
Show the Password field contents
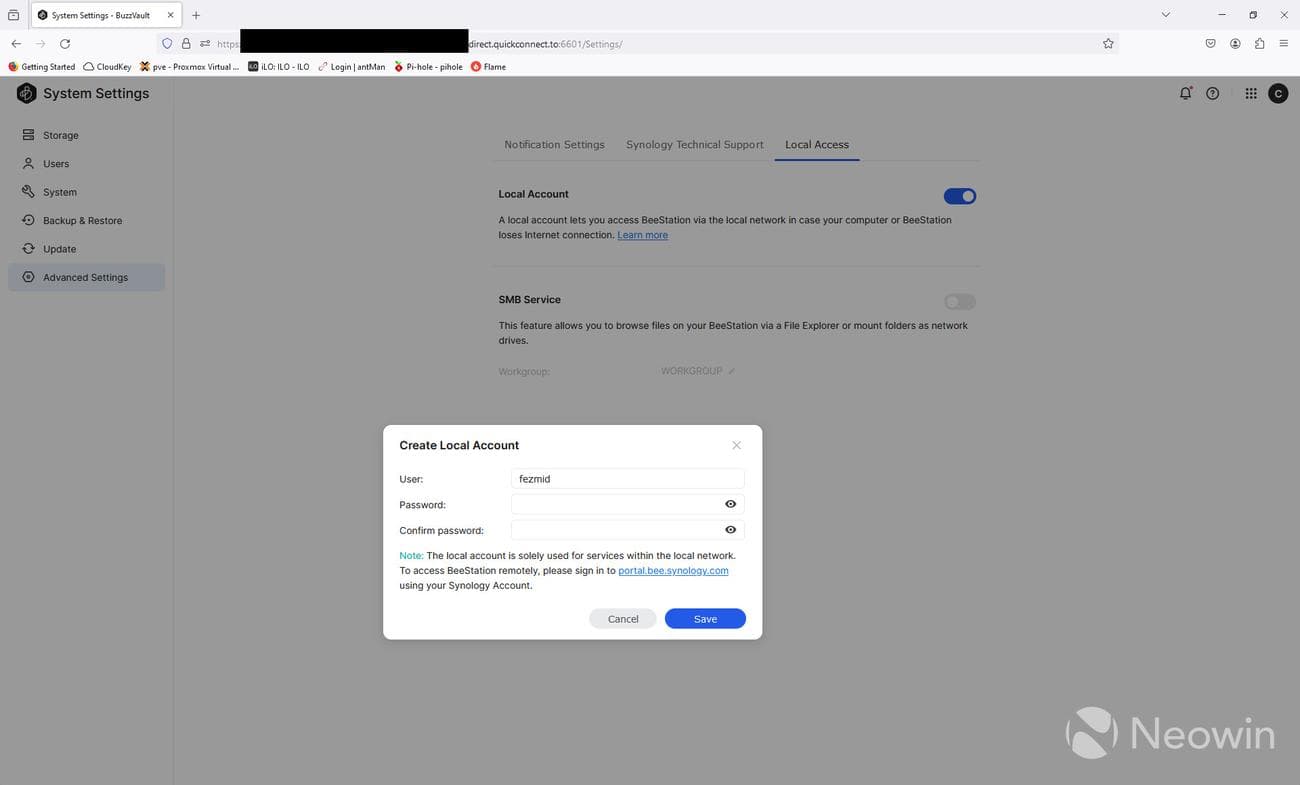729,504
